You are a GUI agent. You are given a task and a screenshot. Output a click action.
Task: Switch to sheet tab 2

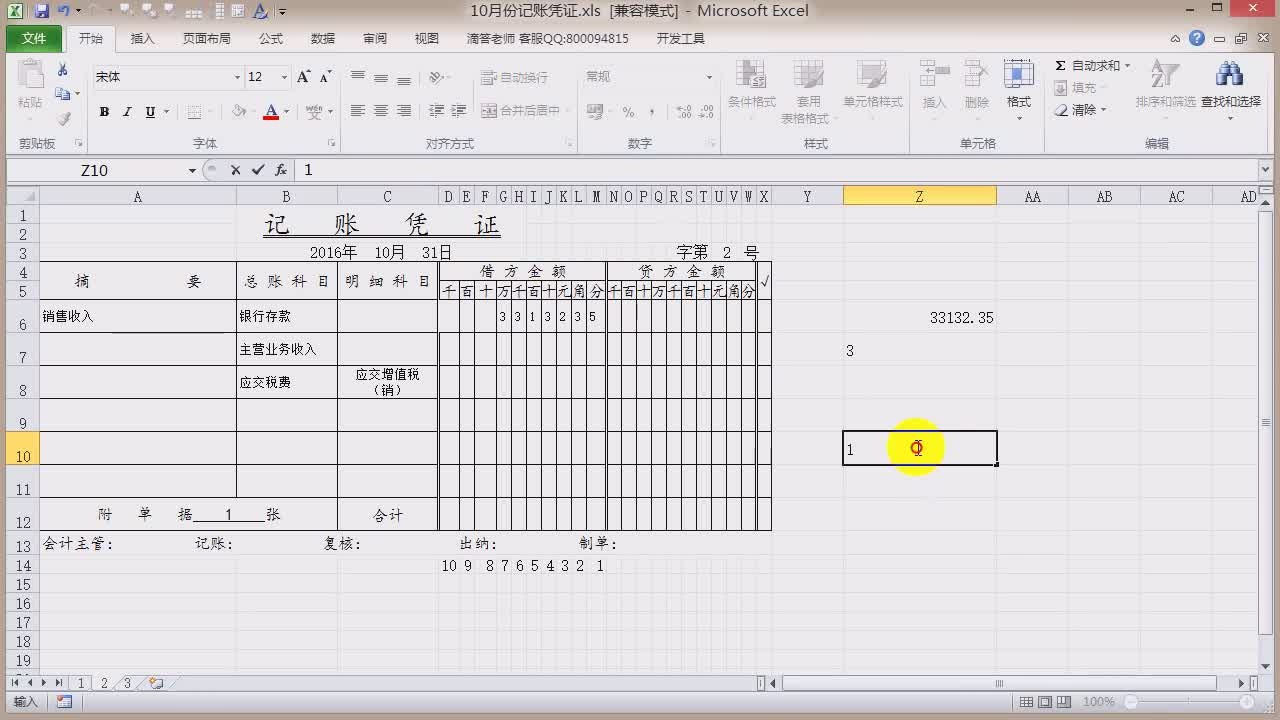[104, 683]
